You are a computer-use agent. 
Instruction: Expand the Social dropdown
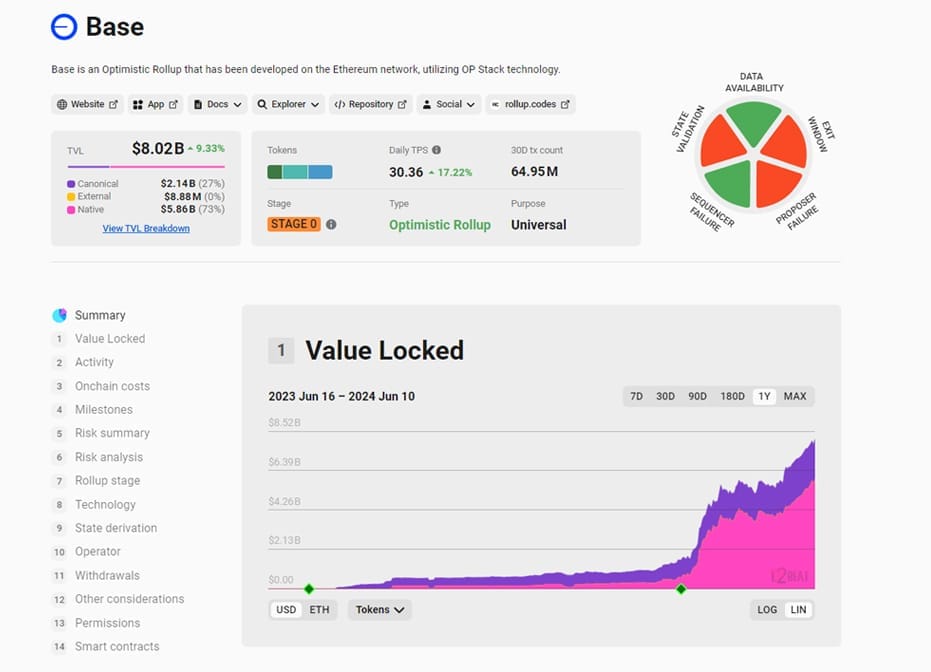449,104
